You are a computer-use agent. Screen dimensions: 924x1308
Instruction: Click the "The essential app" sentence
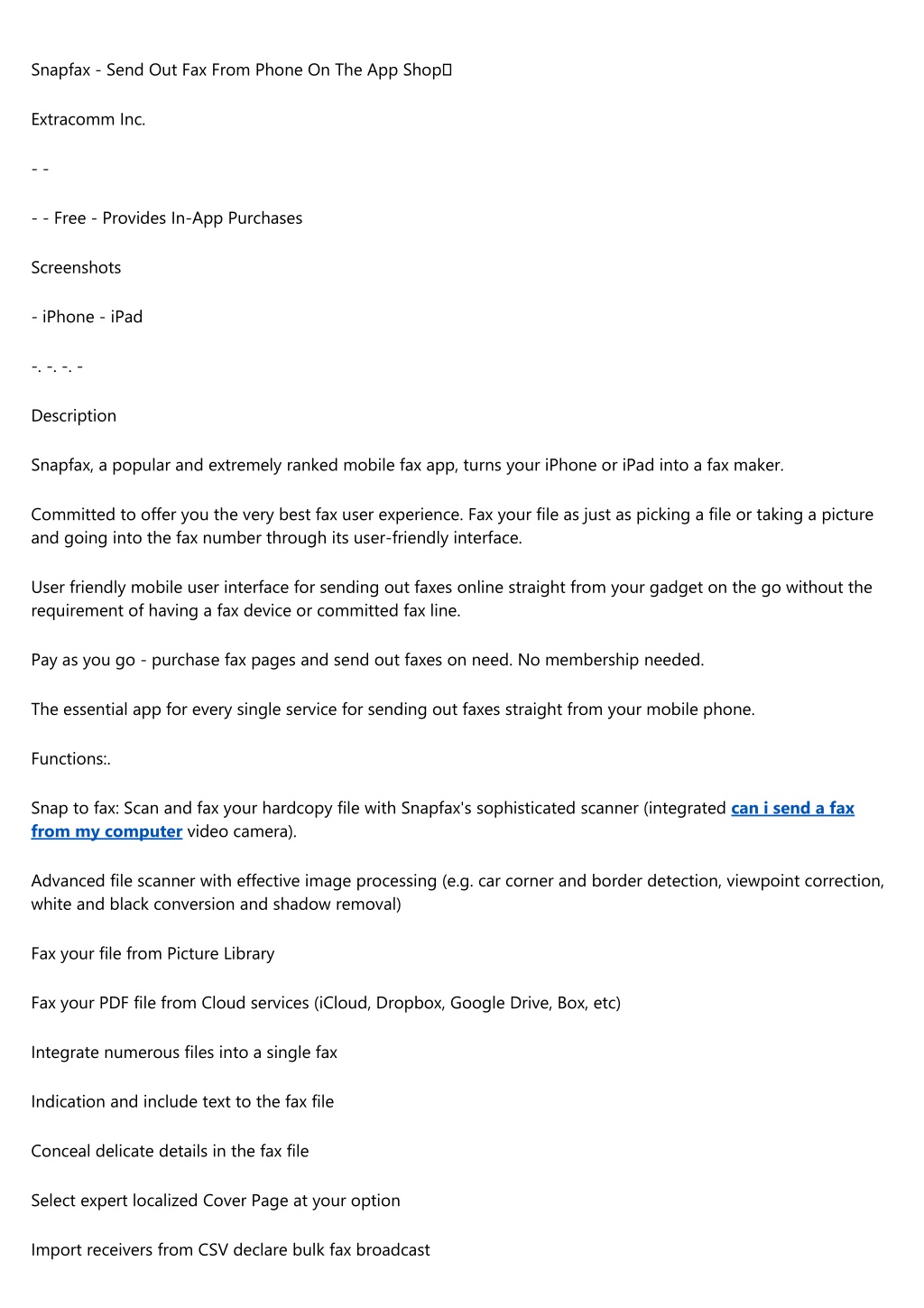click(393, 710)
